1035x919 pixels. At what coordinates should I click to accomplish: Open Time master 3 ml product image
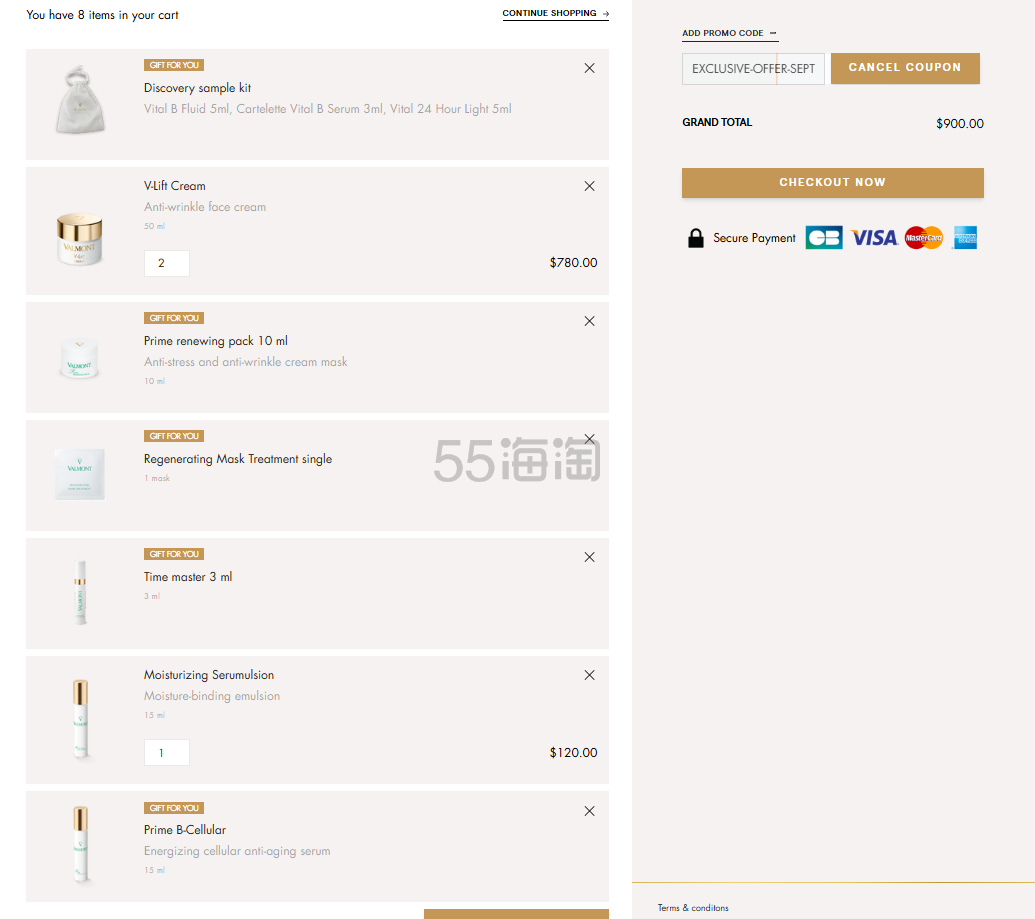point(80,592)
